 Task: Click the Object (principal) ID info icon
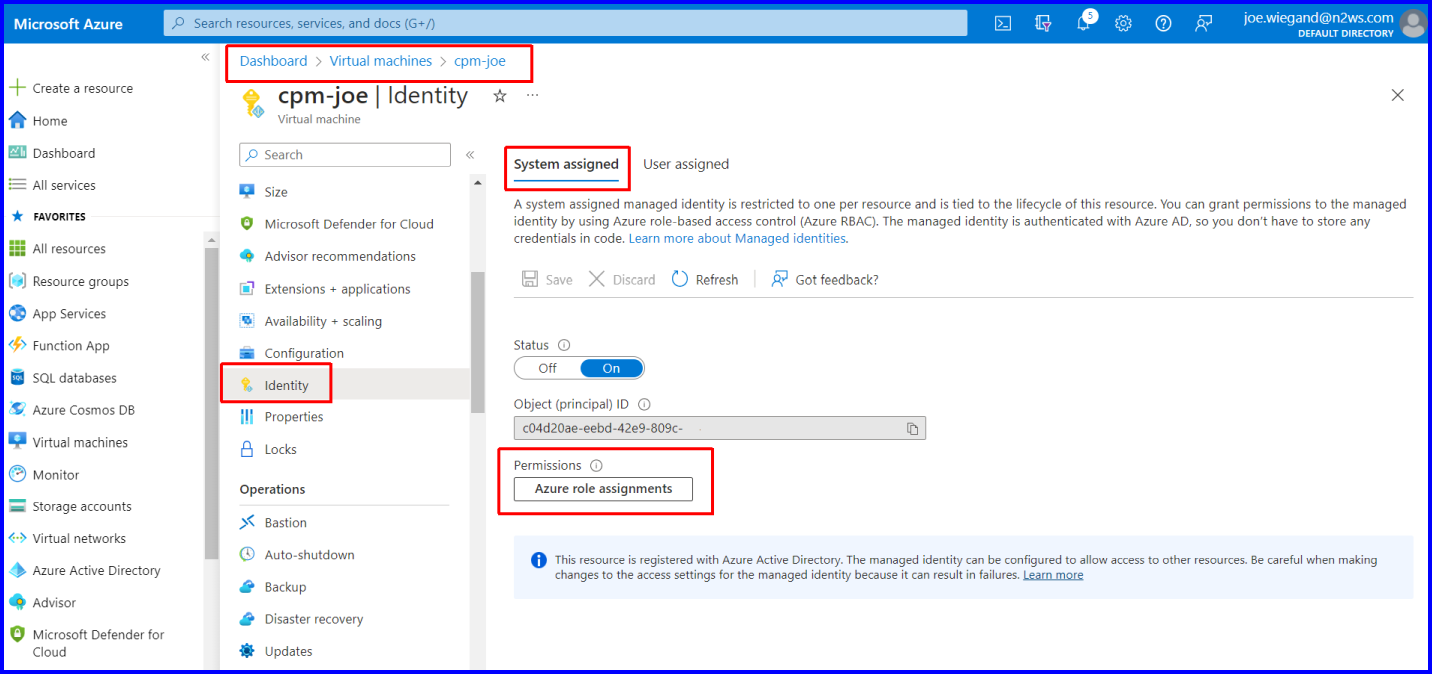pyautogui.click(x=644, y=405)
